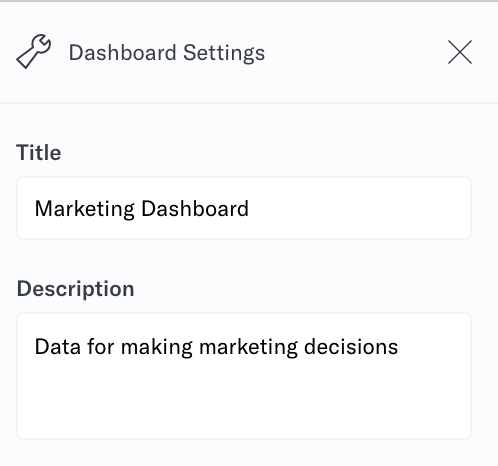The width and height of the screenshot is (498, 466).
Task: Click the wrench settings icon
Action: click(34, 52)
